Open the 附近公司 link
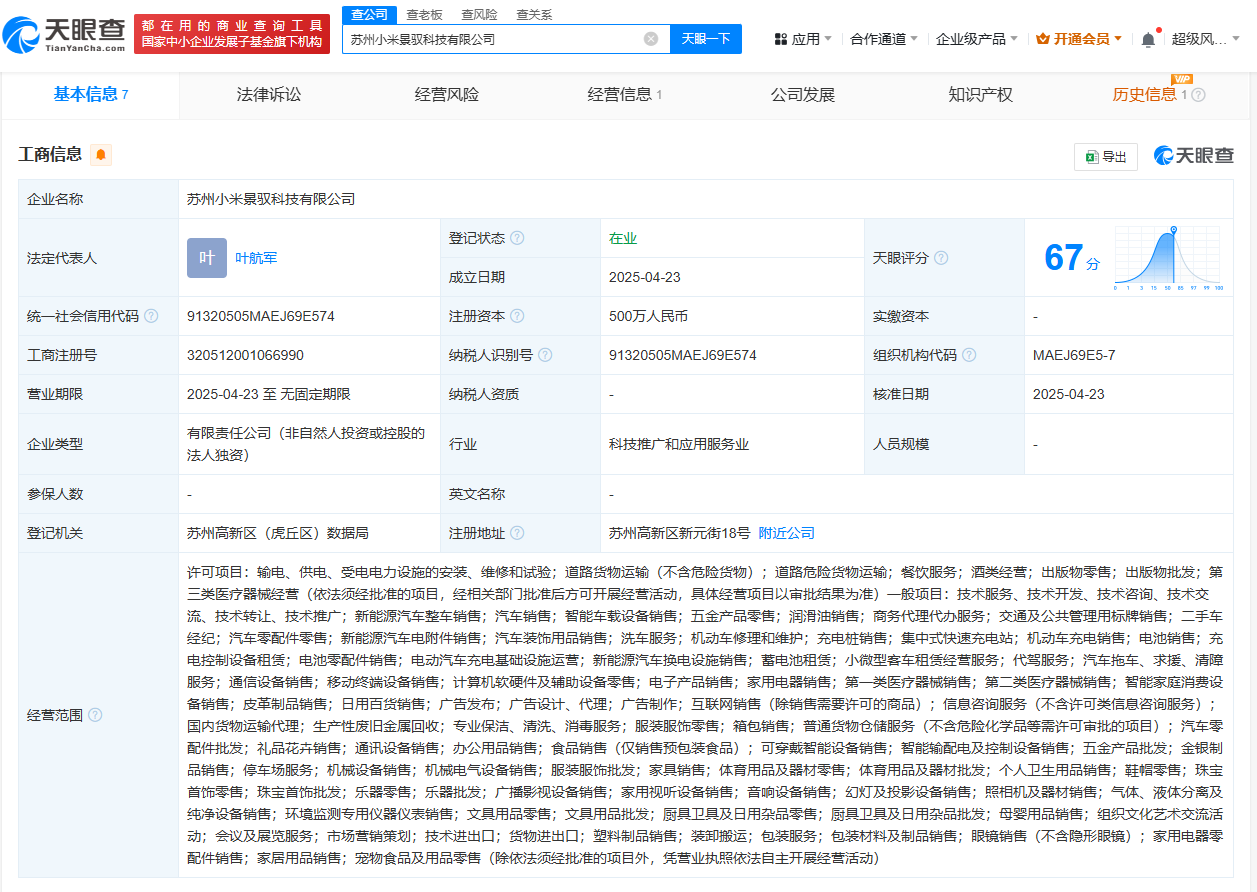The height and width of the screenshot is (892, 1257). coord(786,533)
